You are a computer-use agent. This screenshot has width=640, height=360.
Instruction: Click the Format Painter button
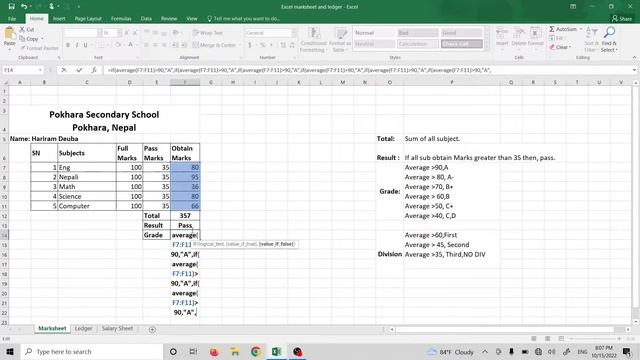coord(39,48)
